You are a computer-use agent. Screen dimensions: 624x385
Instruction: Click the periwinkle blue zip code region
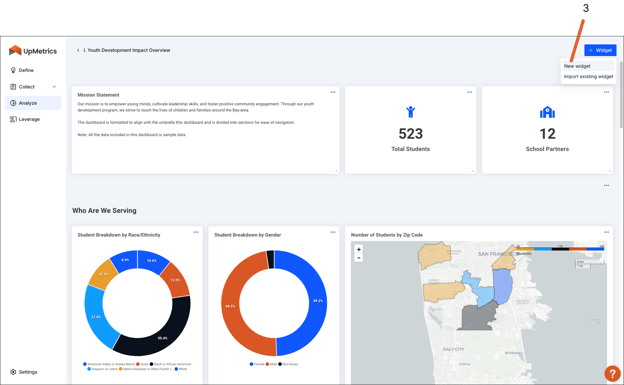click(x=502, y=286)
